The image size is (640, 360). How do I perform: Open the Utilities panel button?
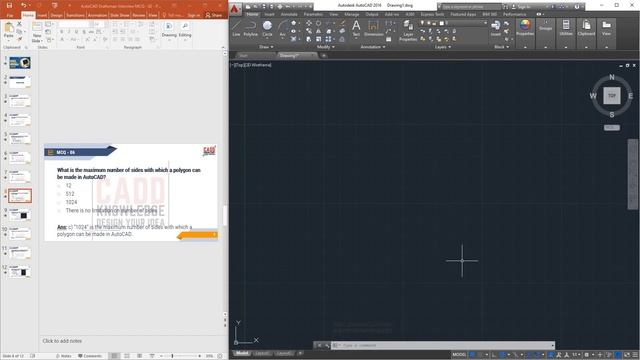[x=566, y=28]
